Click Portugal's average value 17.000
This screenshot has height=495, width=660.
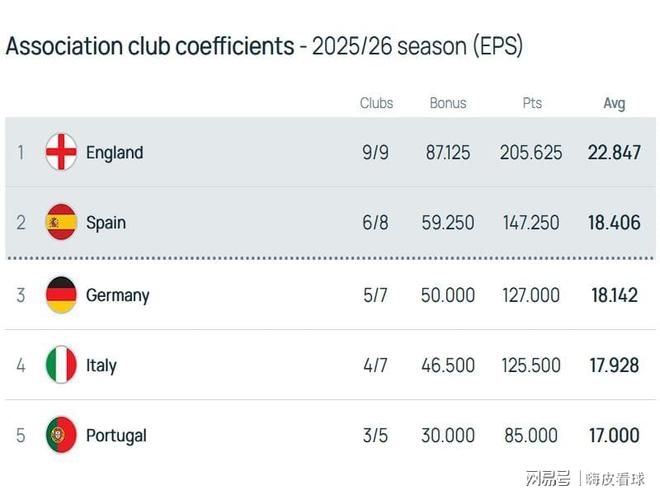click(614, 435)
